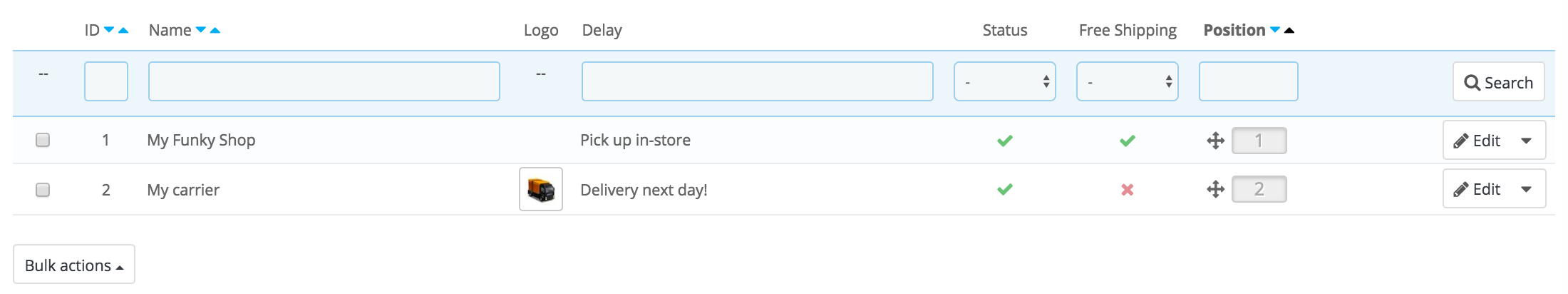Sort ID column descending arrow

pyautogui.click(x=109, y=30)
